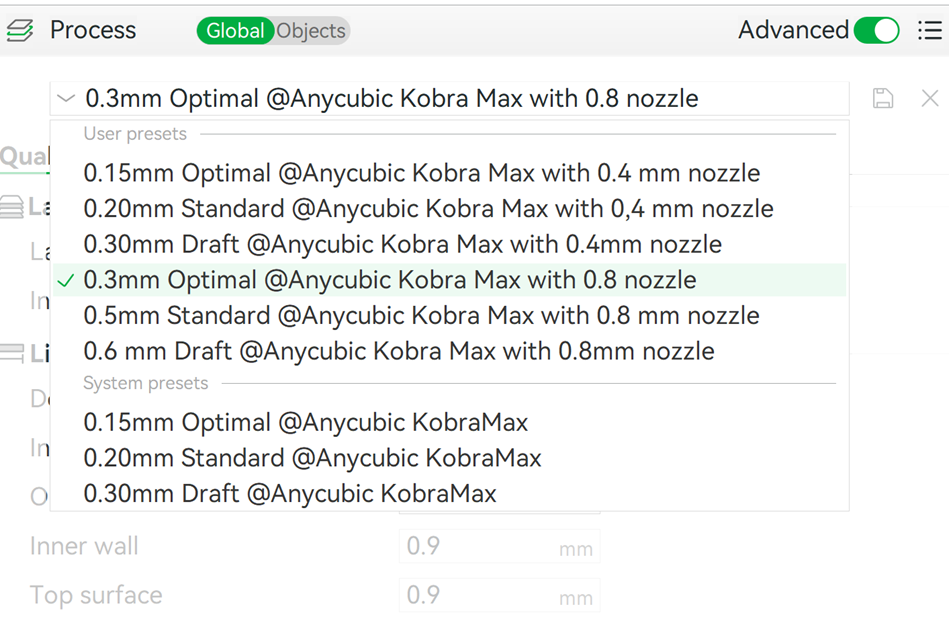Screen dimensions: 949x621
Task: Click the Inner wall width input field
Action: 478,546
